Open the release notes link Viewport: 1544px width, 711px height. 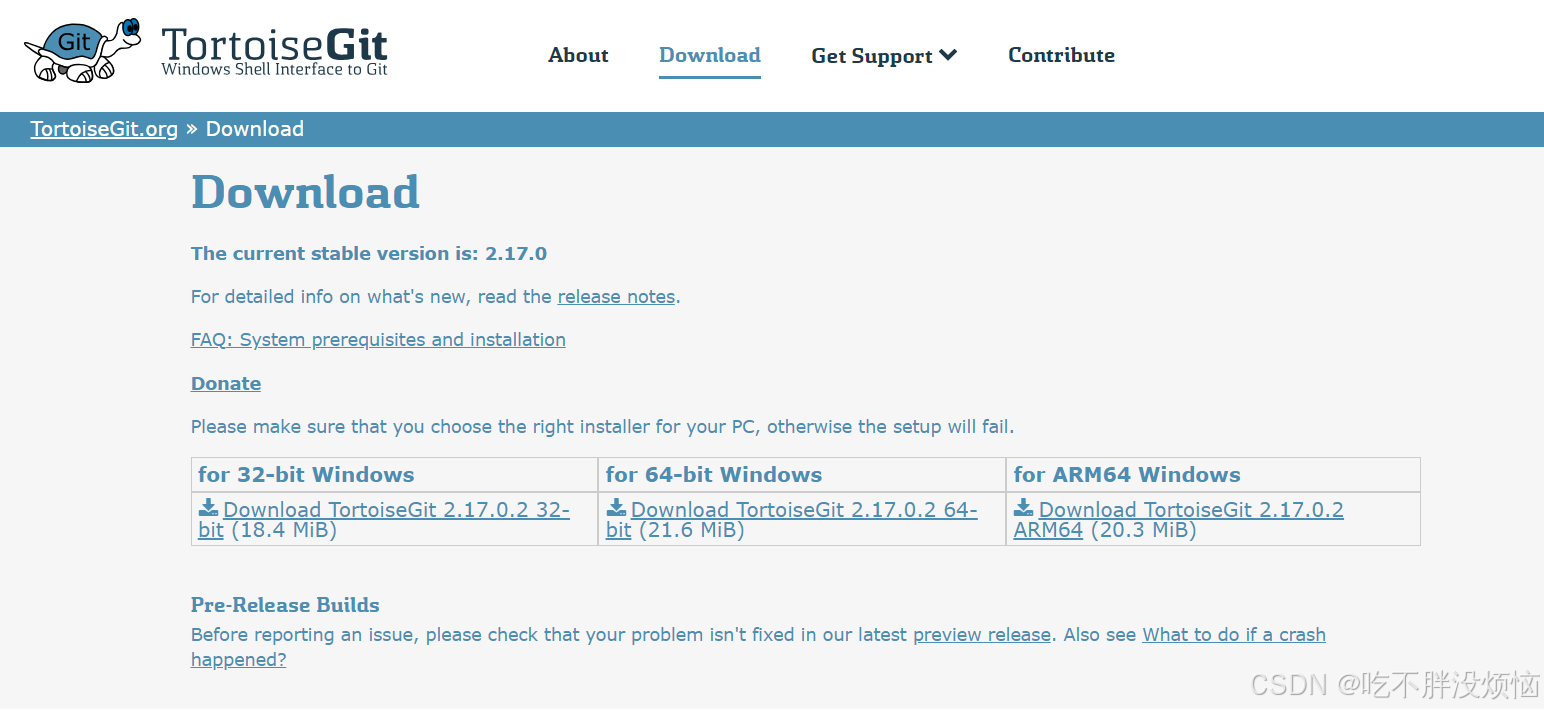coord(616,296)
